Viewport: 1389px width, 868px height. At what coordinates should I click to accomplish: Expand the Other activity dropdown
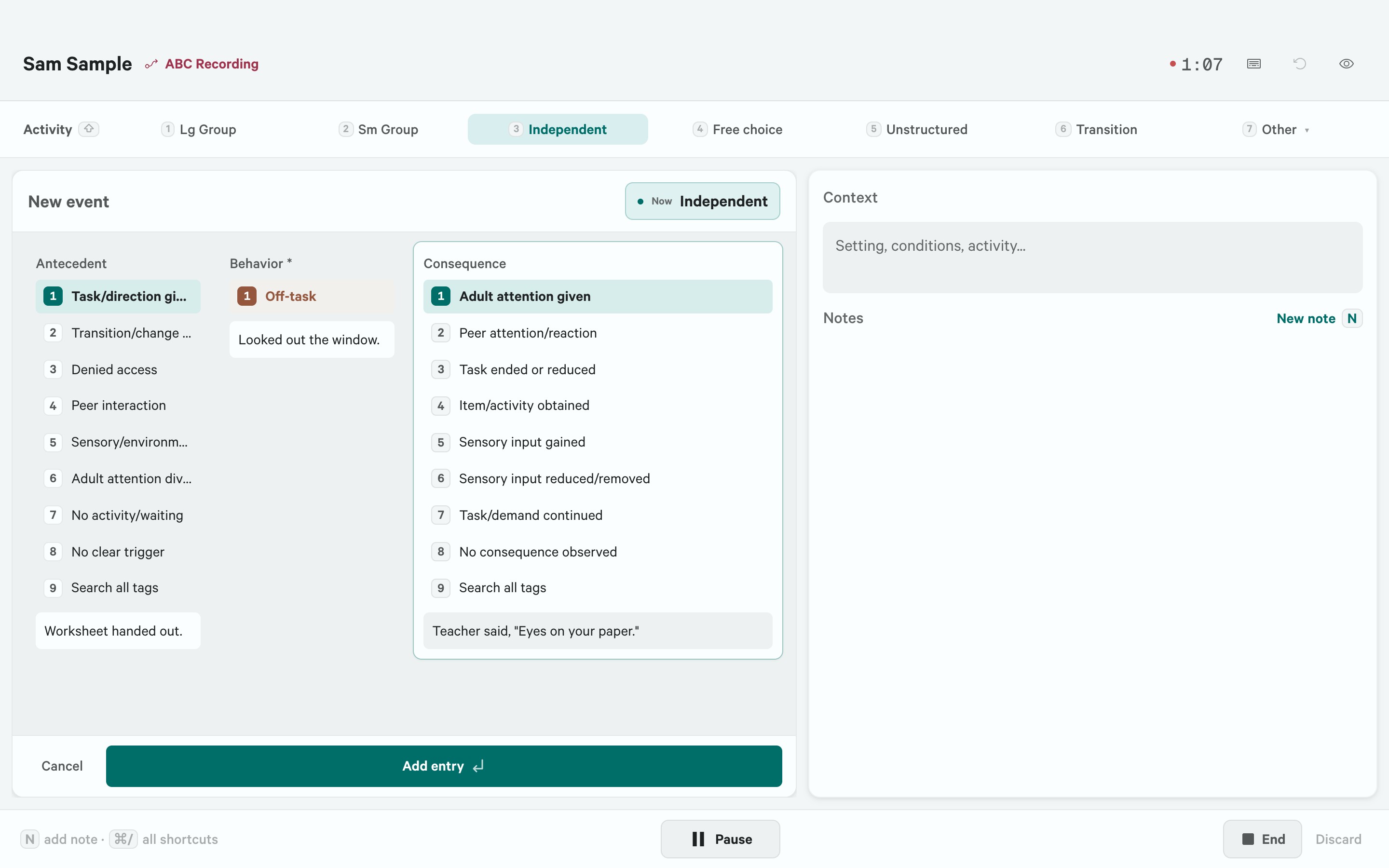click(1277, 129)
